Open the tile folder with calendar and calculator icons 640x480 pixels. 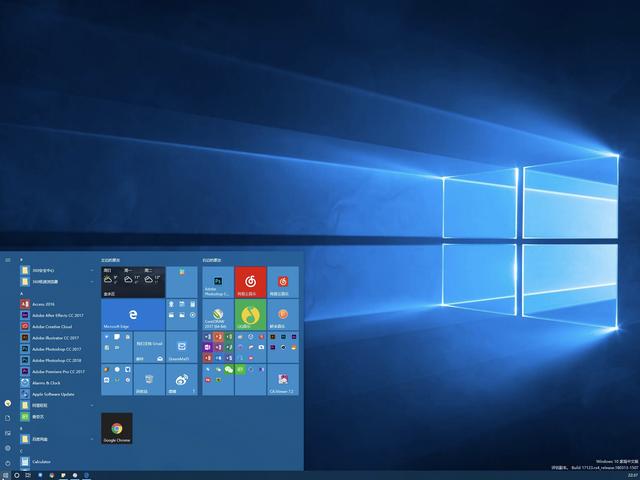click(x=182, y=315)
